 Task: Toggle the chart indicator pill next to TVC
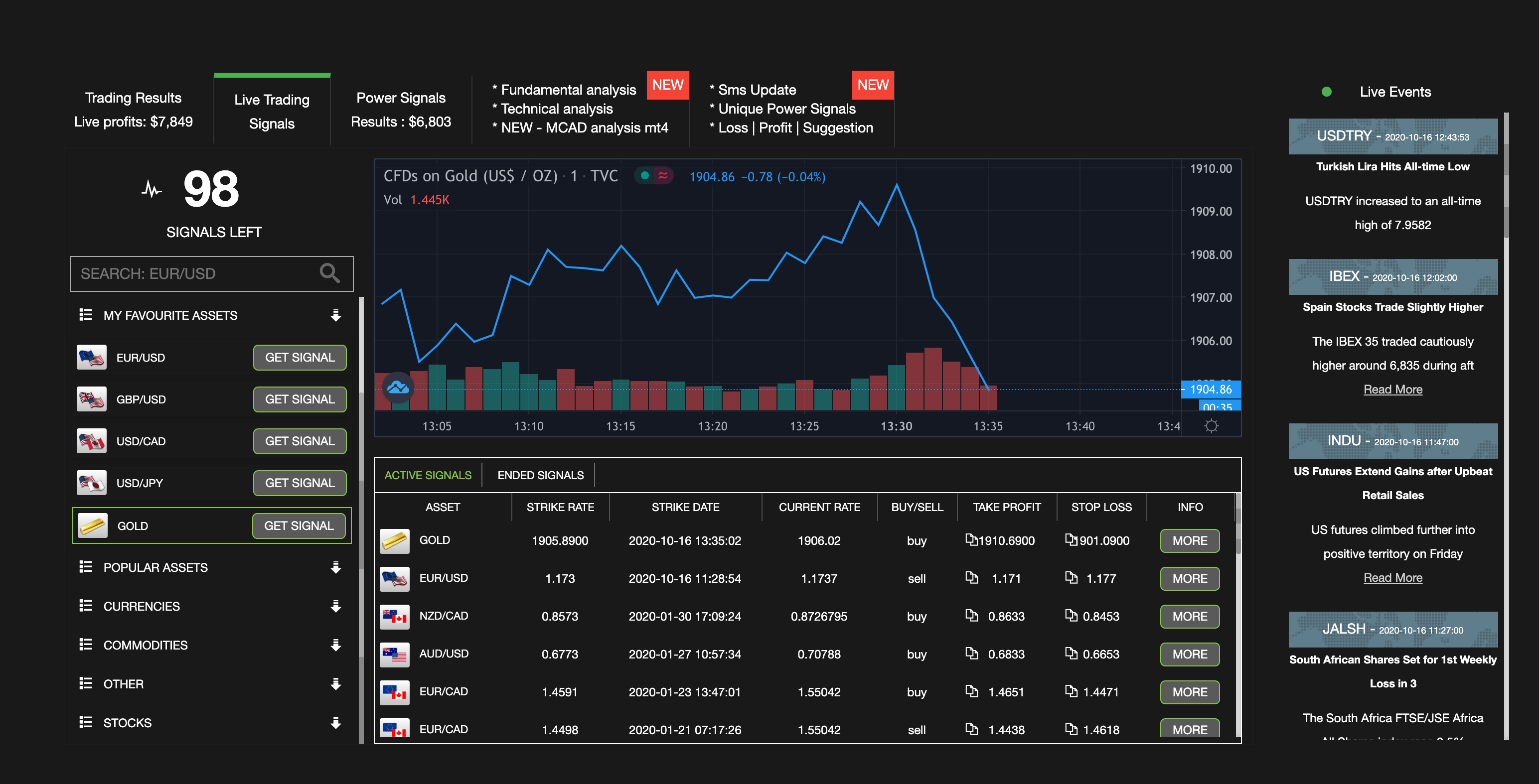(653, 175)
